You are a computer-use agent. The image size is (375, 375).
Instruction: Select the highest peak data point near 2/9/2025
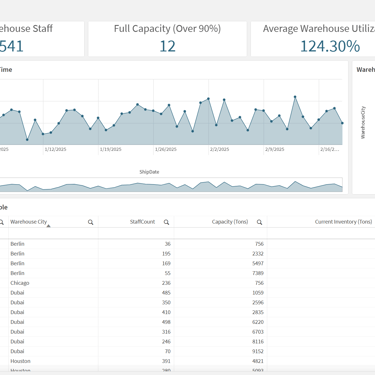(x=295, y=97)
